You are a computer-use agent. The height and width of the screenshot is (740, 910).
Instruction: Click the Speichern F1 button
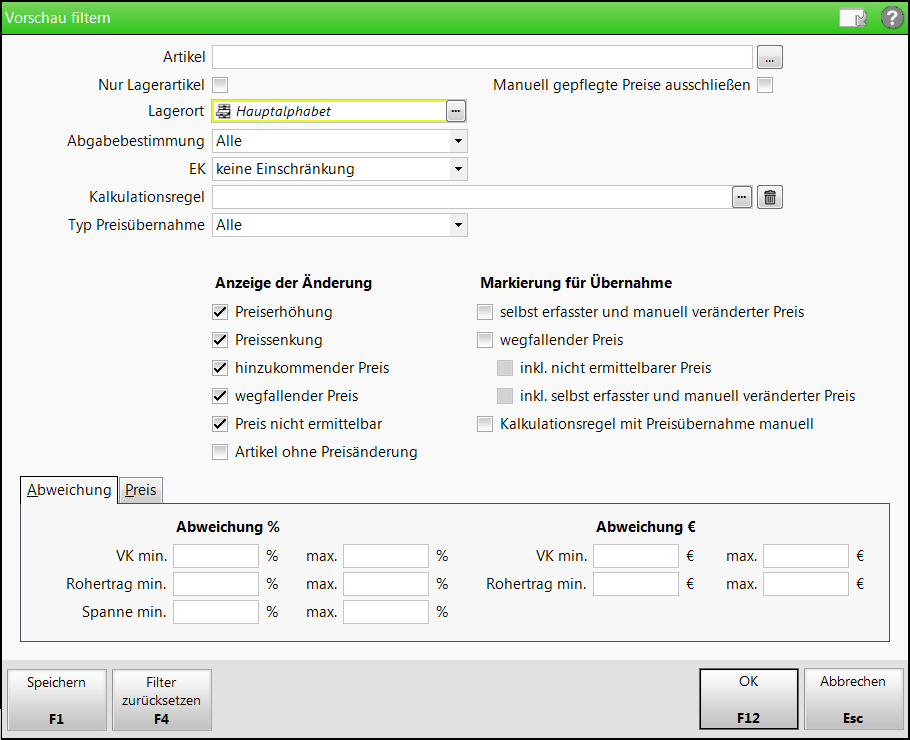(56, 700)
